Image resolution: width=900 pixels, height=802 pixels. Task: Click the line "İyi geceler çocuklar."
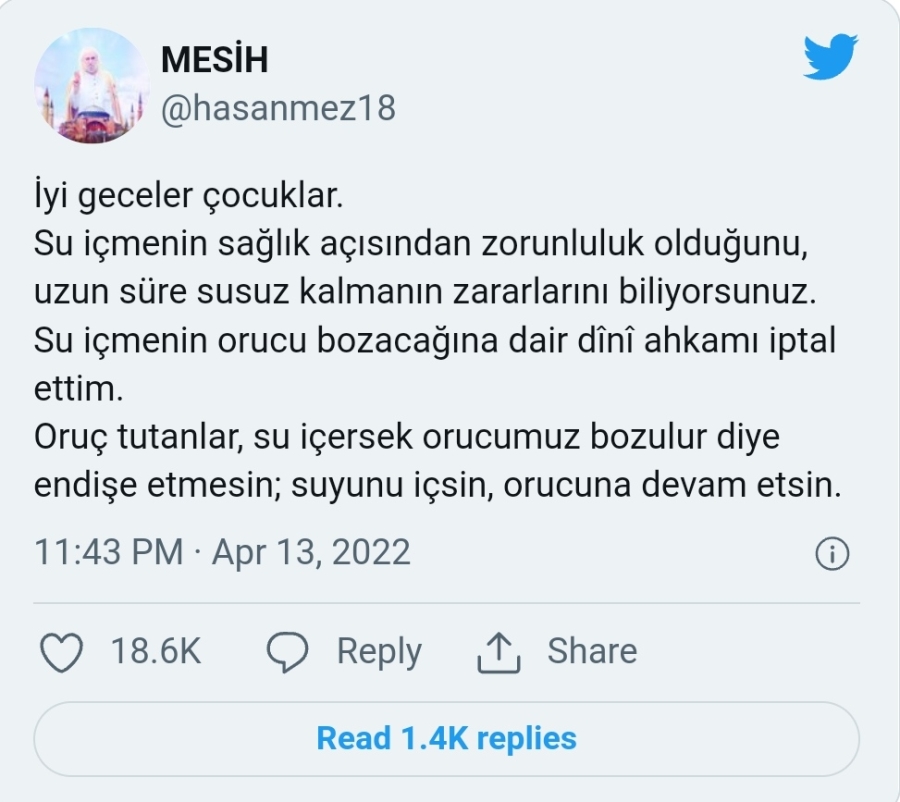189,196
